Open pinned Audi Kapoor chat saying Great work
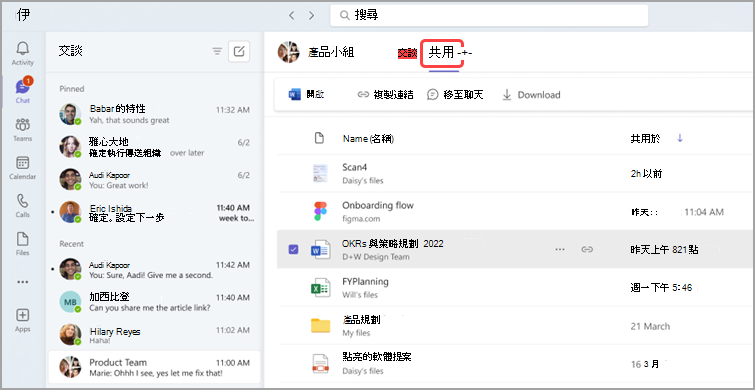Viewport: 755px width, 390px height. point(154,180)
